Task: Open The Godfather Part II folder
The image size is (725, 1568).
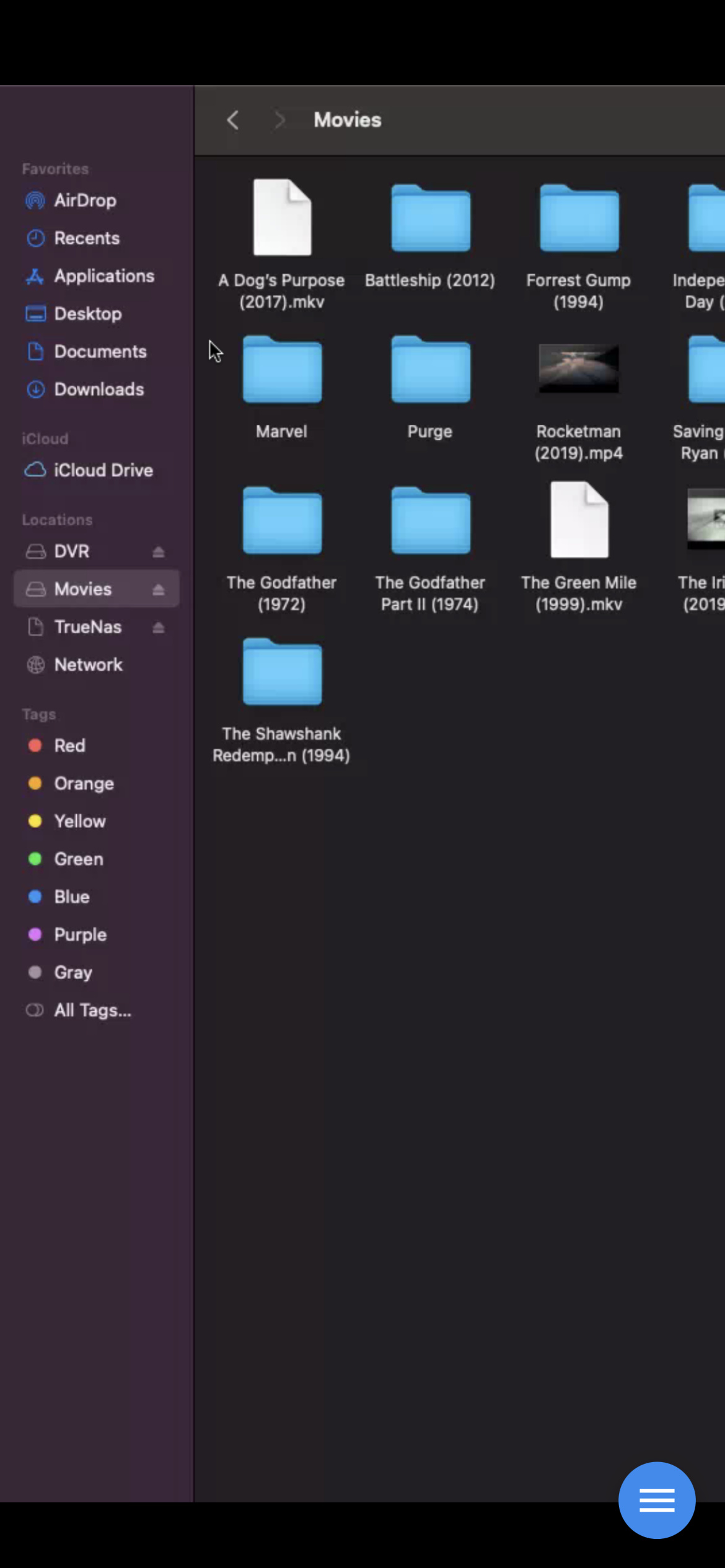Action: [431, 522]
